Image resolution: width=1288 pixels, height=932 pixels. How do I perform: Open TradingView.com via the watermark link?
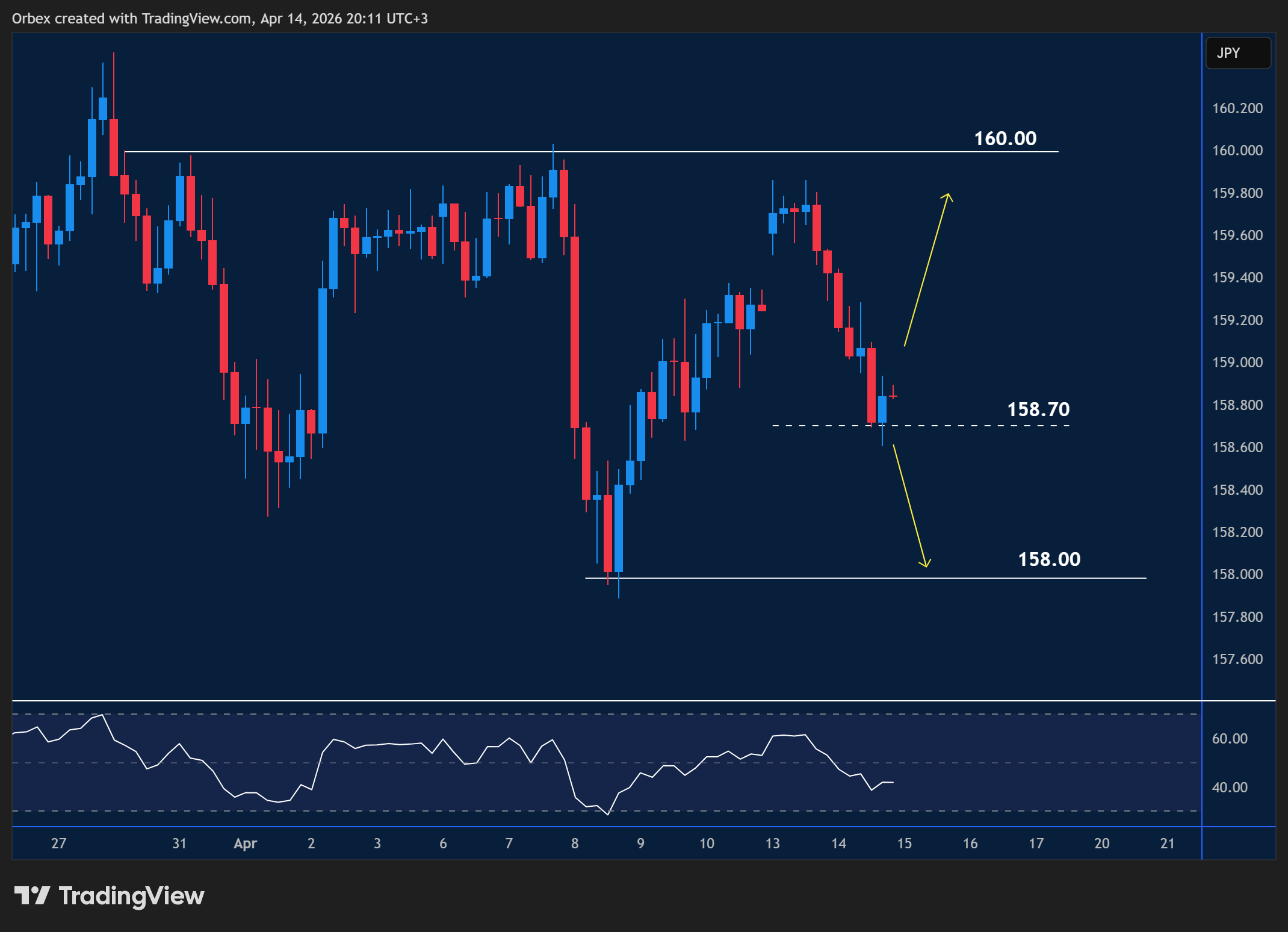pyautogui.click(x=130, y=896)
